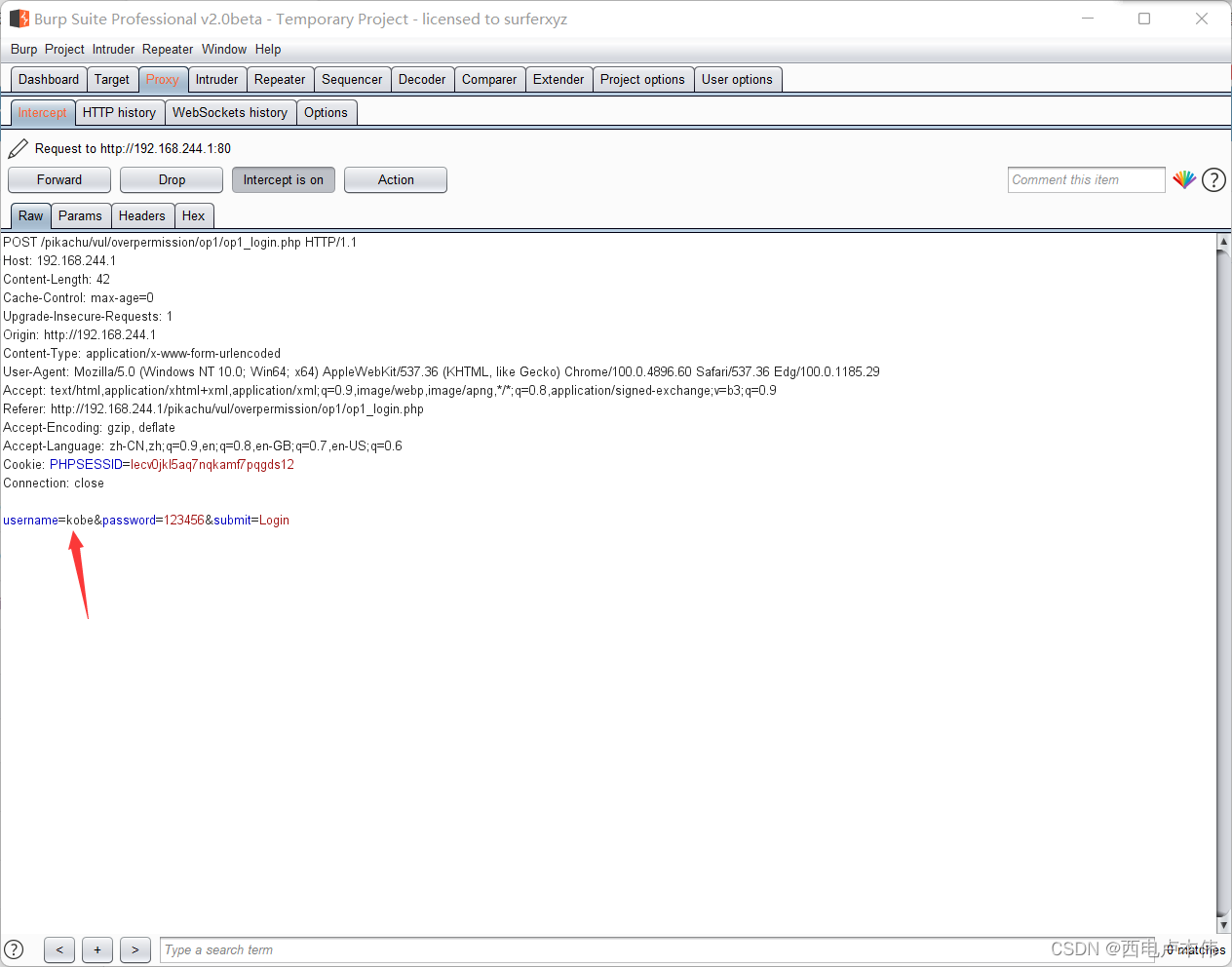Switch to HTTP history sub-tab
The height and width of the screenshot is (967, 1232).
click(x=119, y=113)
